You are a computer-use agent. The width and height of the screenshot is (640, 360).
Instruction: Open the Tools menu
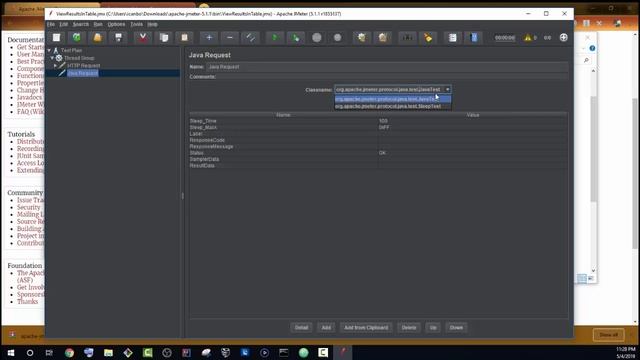coord(136,24)
